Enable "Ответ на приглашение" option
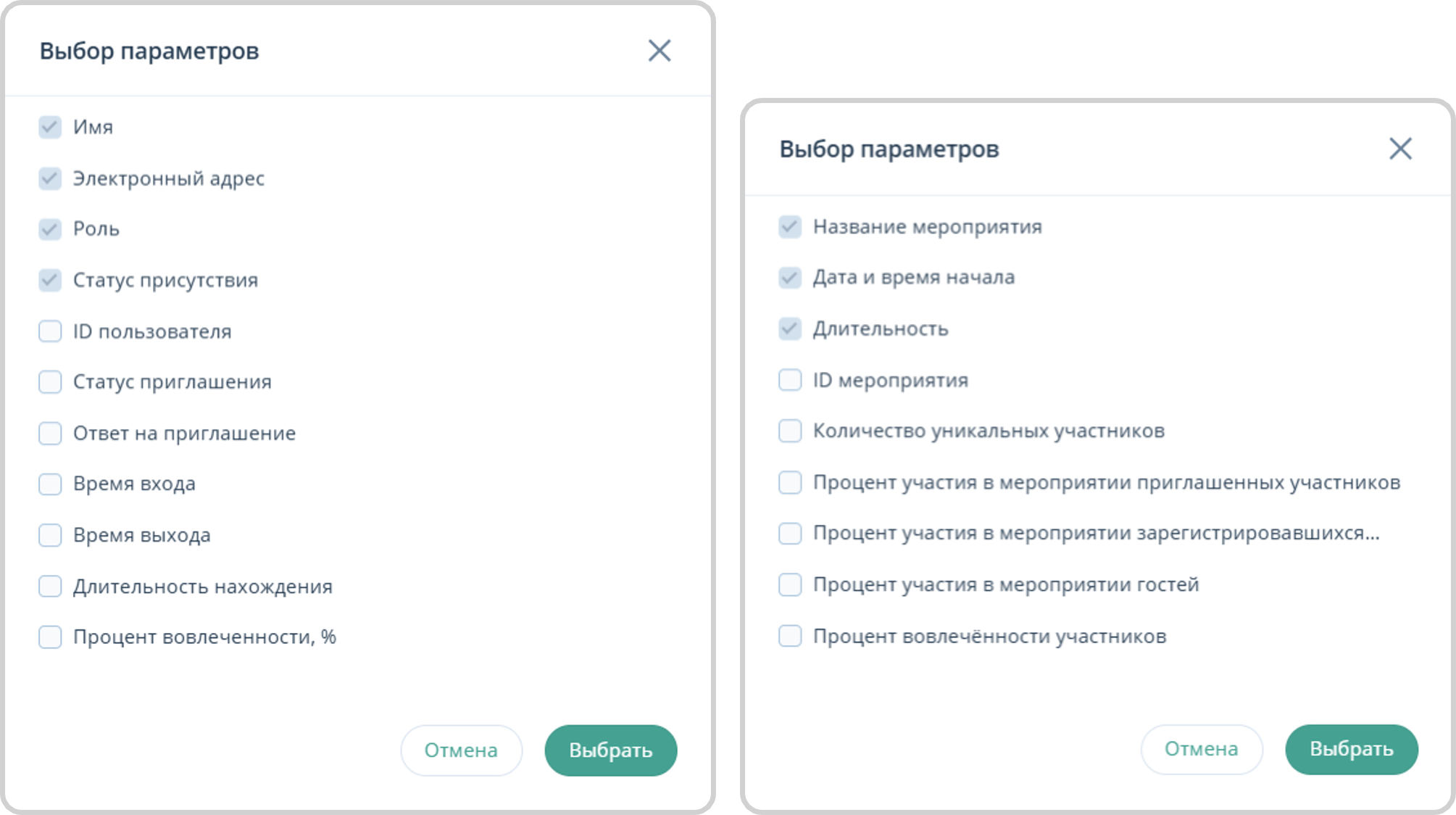 point(49,434)
